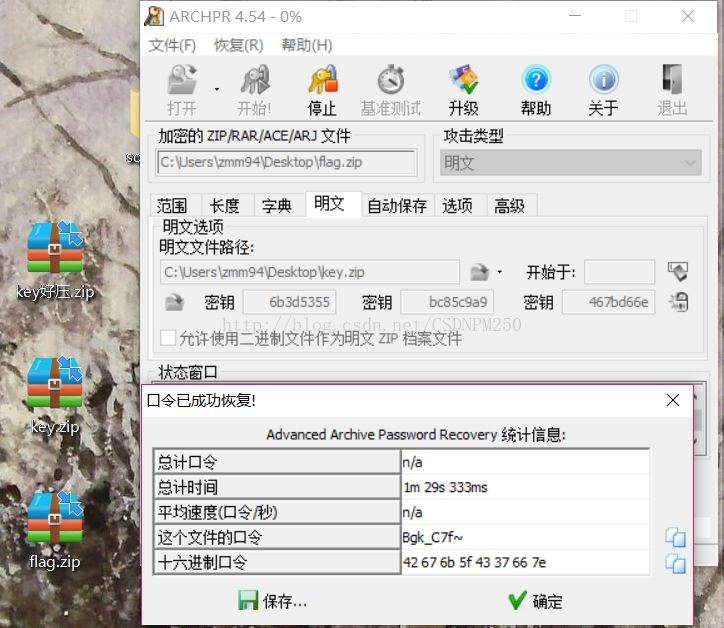Click the save keys icon right of key fields
The image size is (724, 628).
[678, 302]
